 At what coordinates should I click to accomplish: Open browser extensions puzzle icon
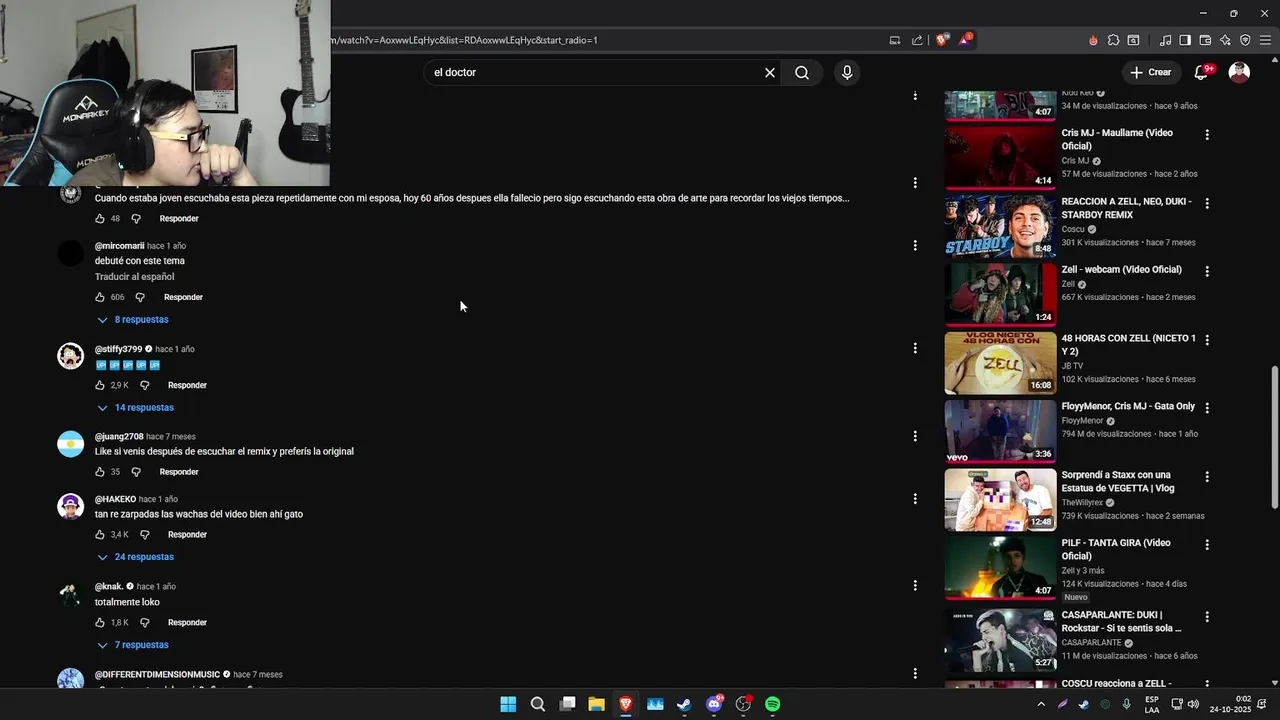[x=1113, y=40]
